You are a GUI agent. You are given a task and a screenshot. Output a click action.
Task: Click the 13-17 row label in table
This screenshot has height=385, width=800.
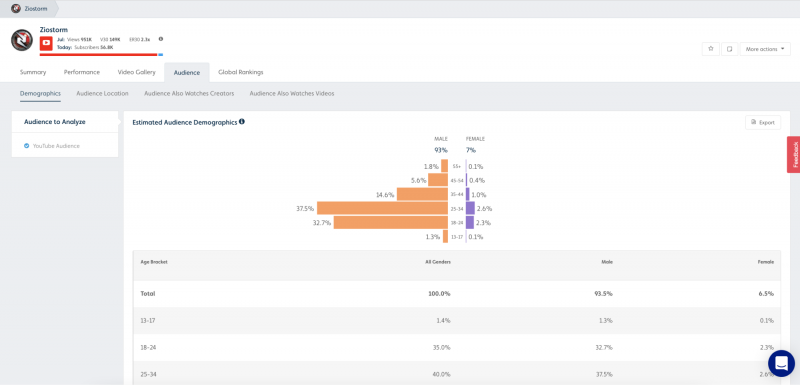tap(148, 321)
